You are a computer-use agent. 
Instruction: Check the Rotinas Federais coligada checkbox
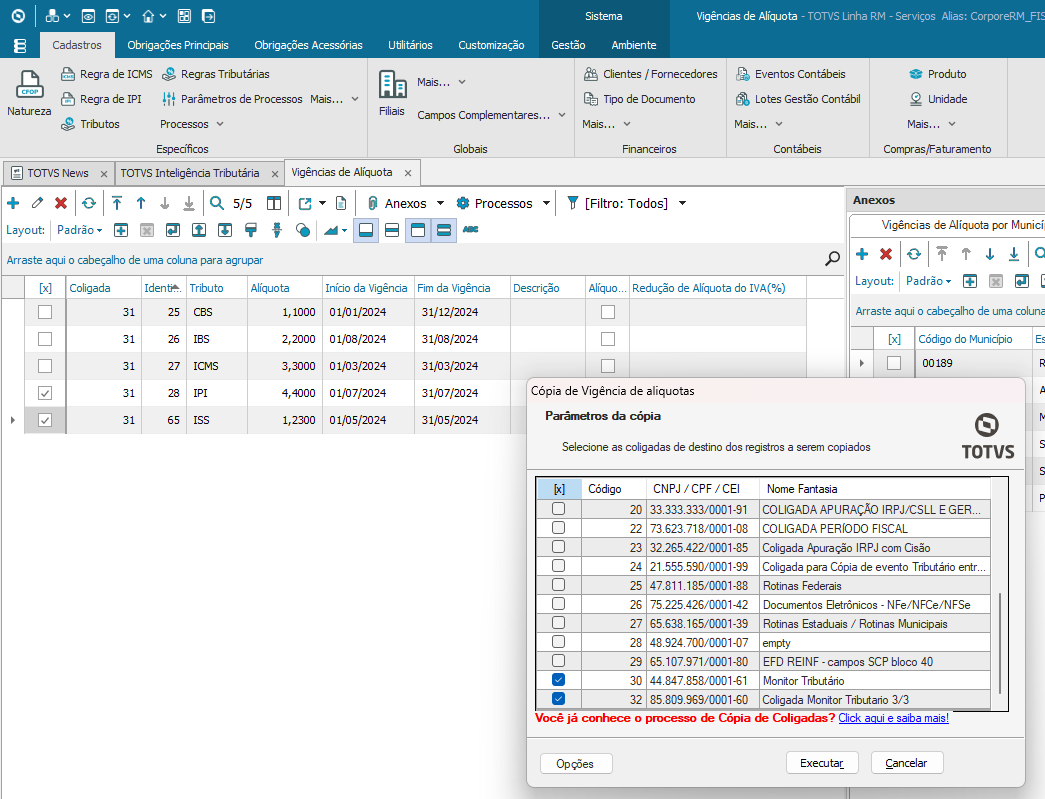coord(558,585)
